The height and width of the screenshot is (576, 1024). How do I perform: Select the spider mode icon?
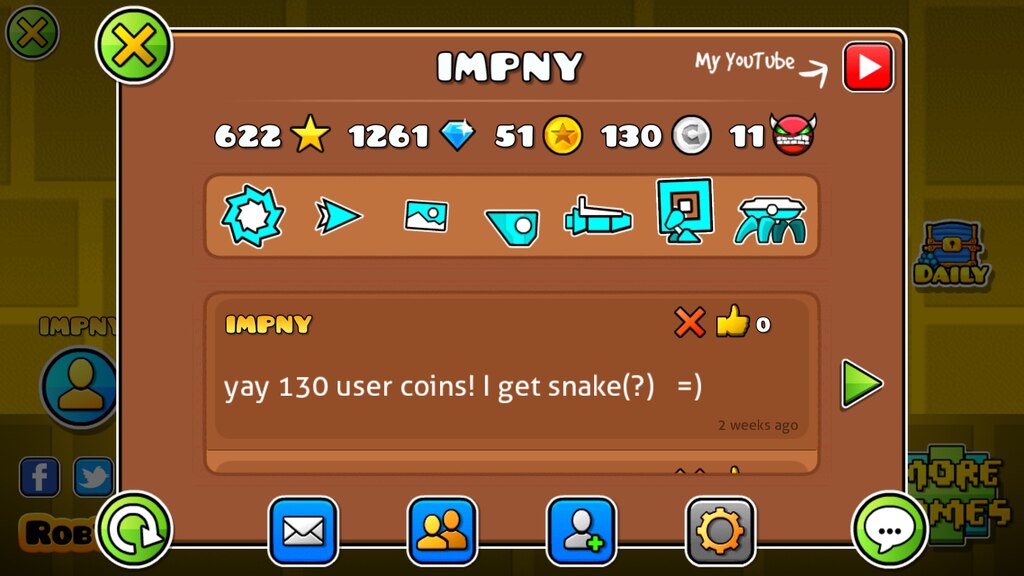771,221
